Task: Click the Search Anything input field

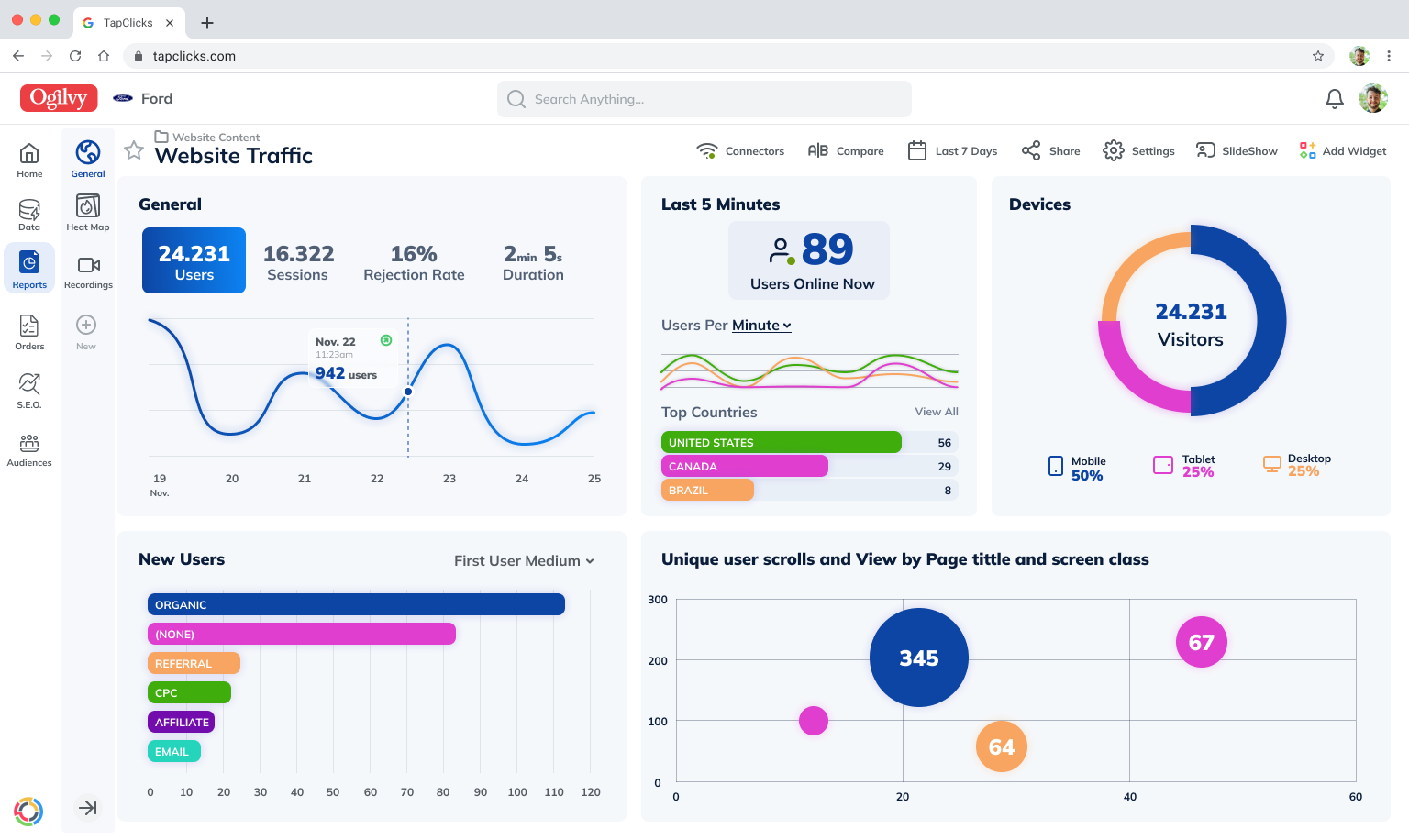Action: pyautogui.click(x=704, y=99)
